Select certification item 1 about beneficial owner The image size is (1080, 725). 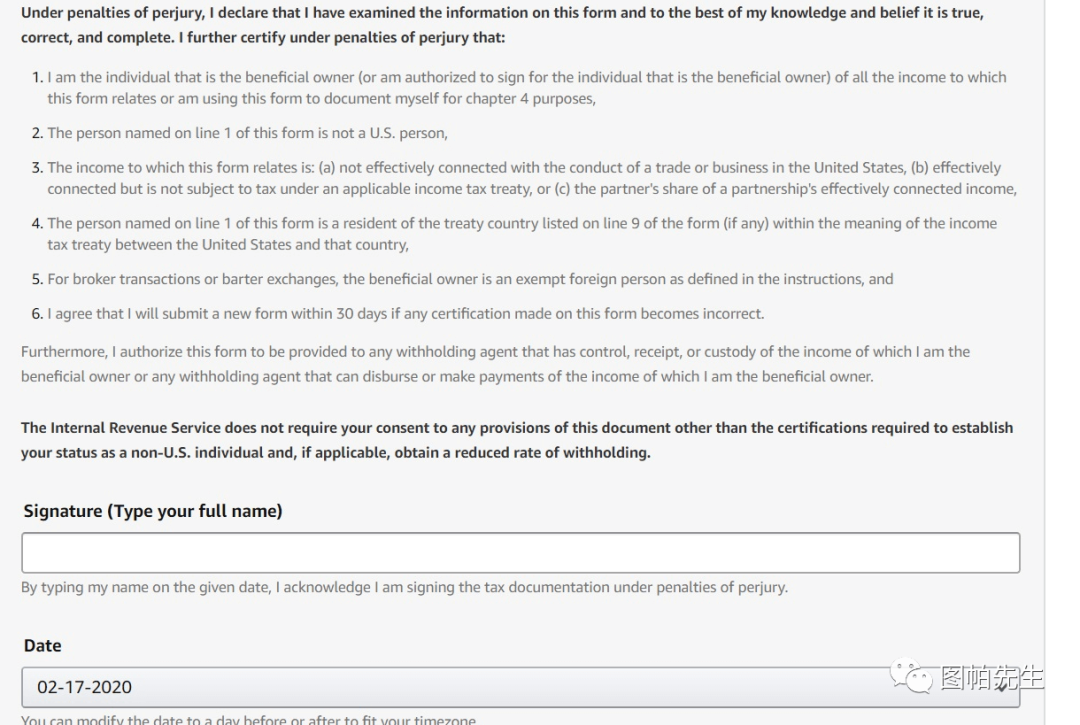point(520,88)
